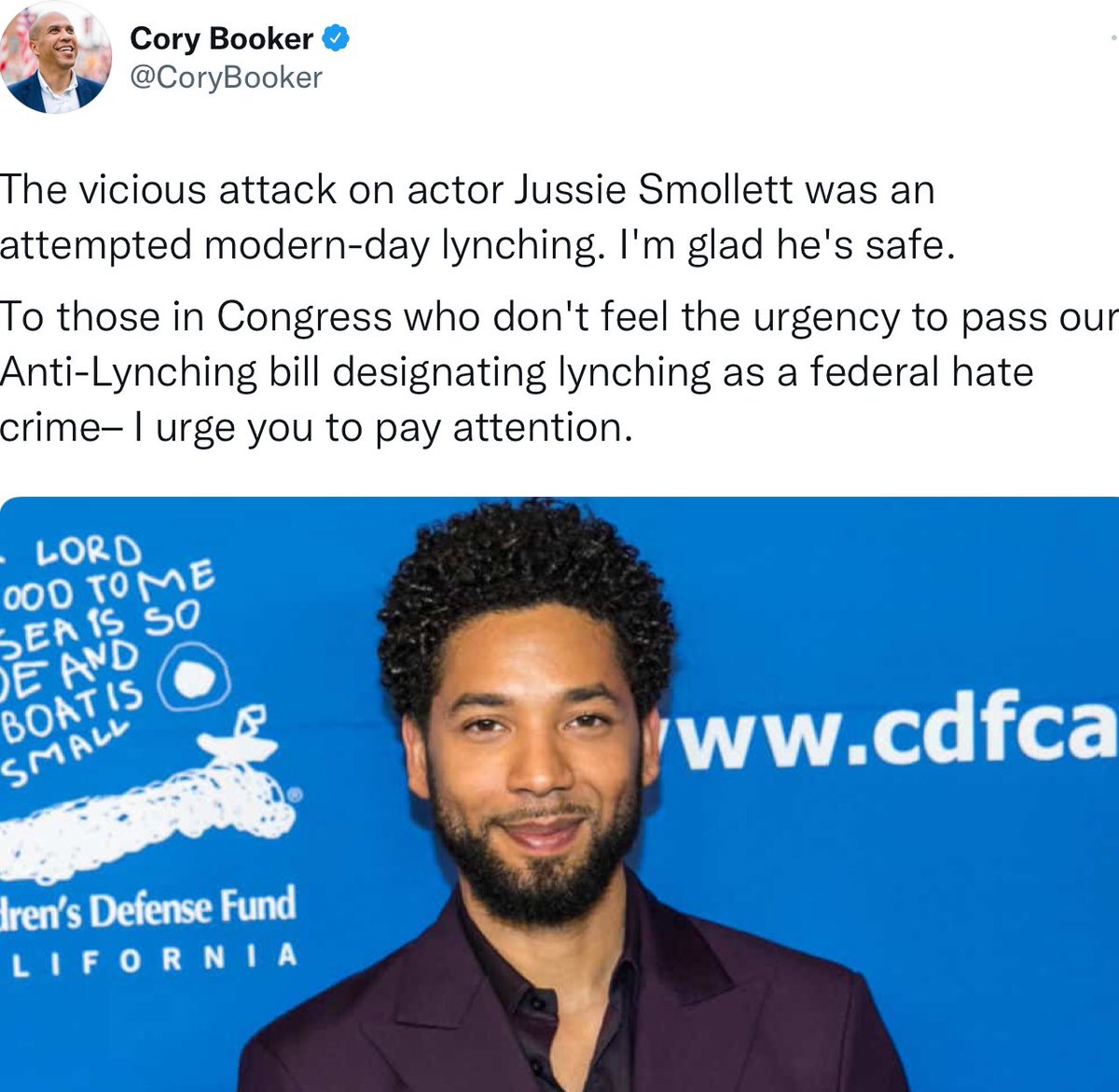Image resolution: width=1119 pixels, height=1092 pixels.
Task: Open the tweet's more options dots
Action: tap(1112, 37)
